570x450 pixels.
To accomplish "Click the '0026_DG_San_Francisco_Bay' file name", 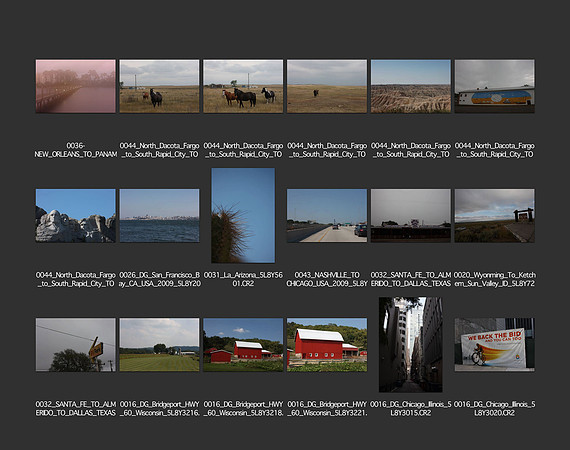I will pyautogui.click(x=159, y=279).
